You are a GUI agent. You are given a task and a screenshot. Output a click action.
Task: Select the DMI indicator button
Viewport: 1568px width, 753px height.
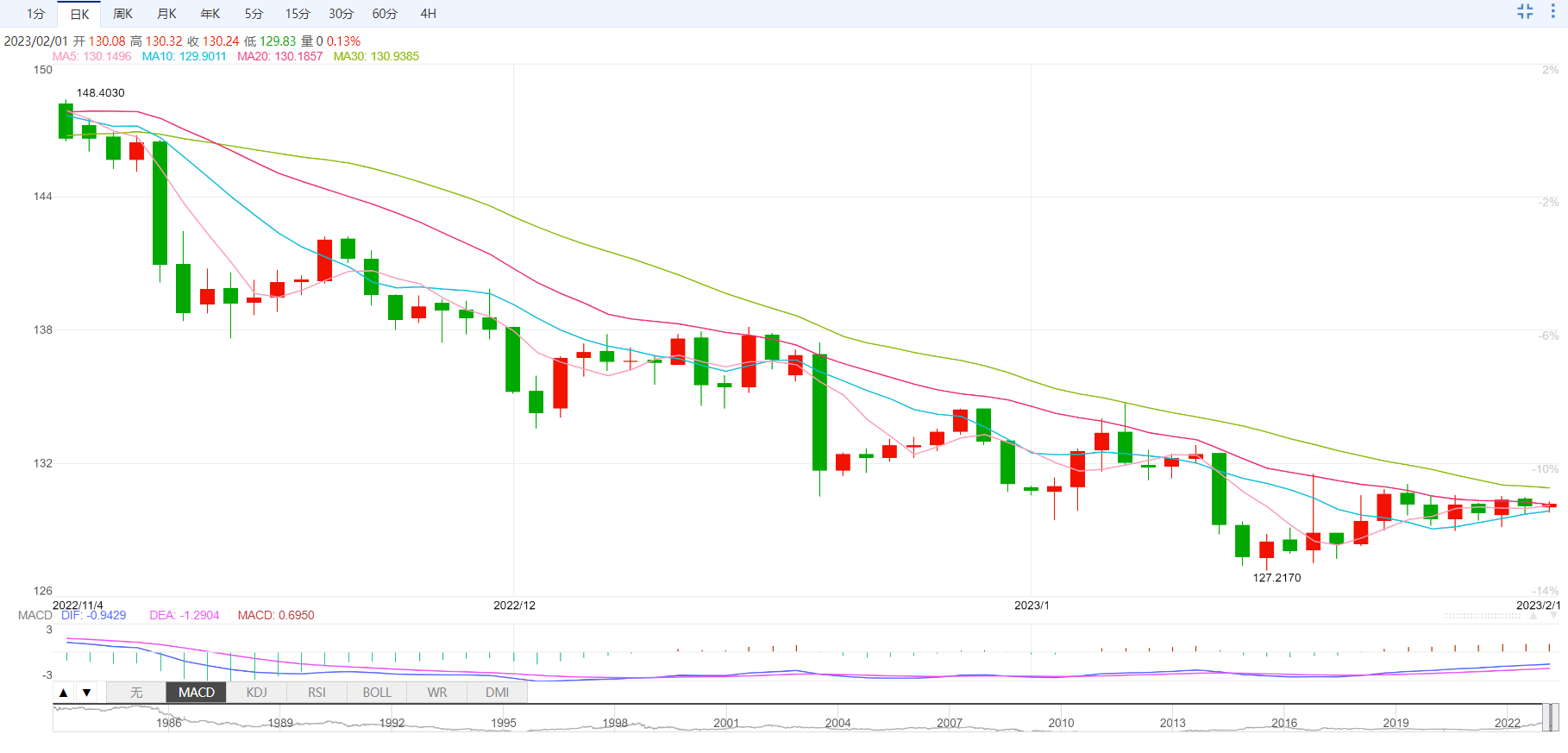(x=497, y=692)
